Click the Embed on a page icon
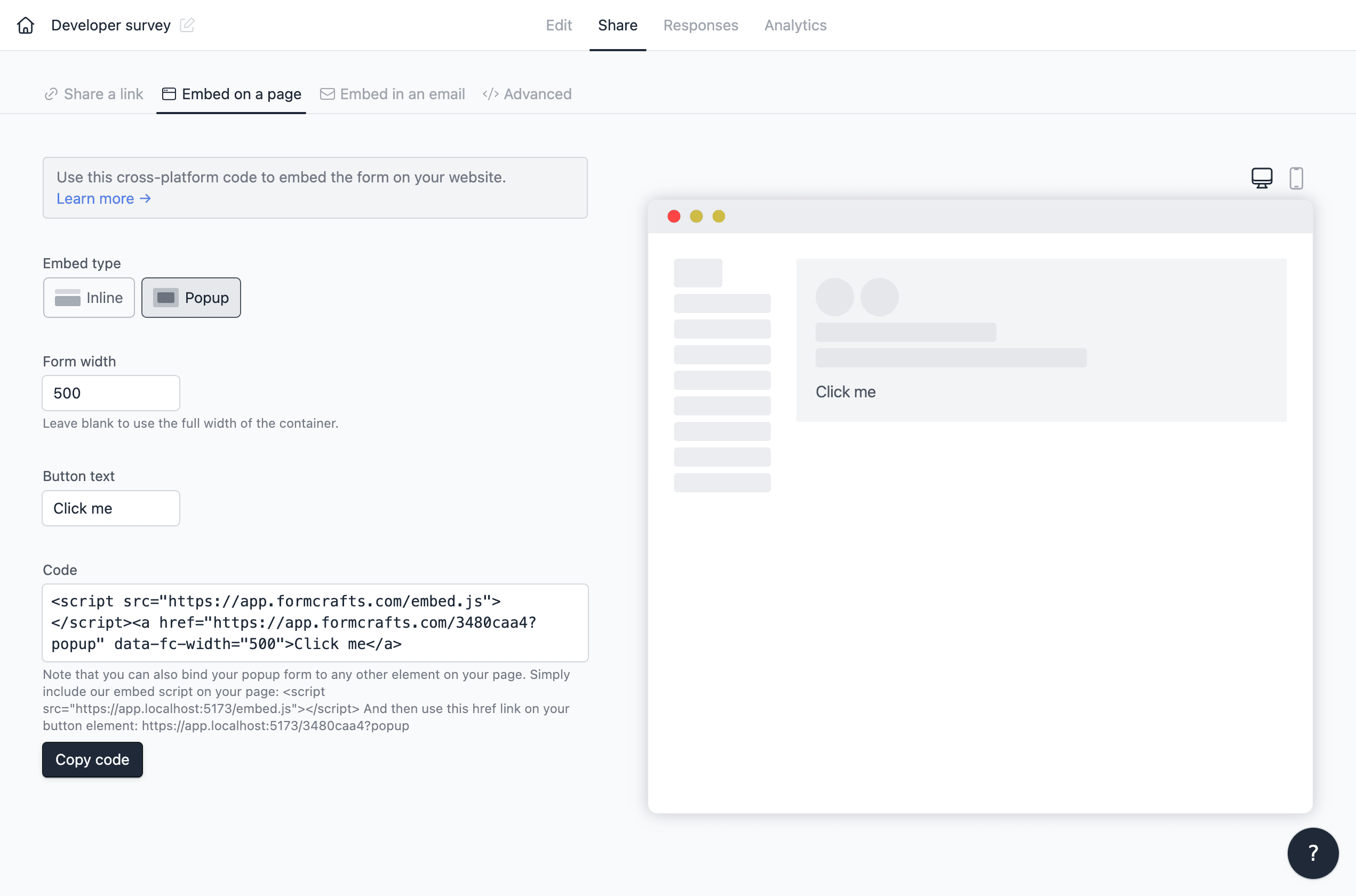Screen dimensions: 1356x896 (x=167, y=93)
